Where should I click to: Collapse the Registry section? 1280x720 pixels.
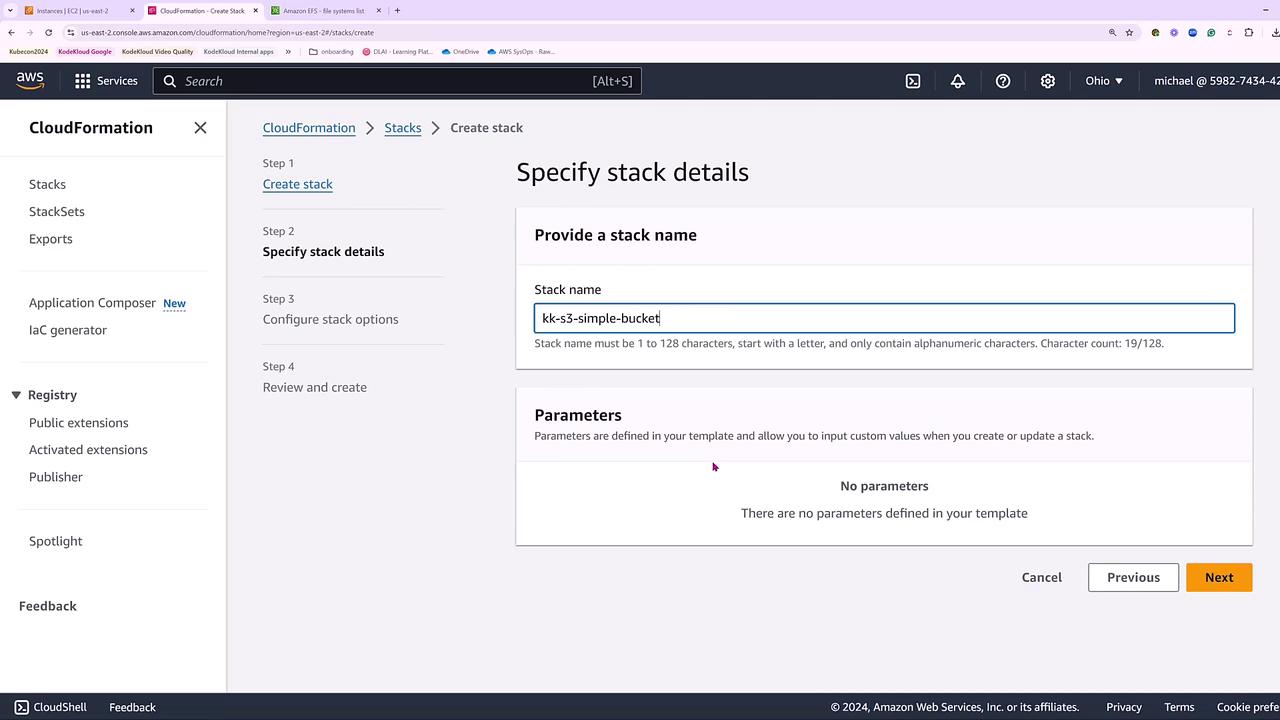[16, 395]
